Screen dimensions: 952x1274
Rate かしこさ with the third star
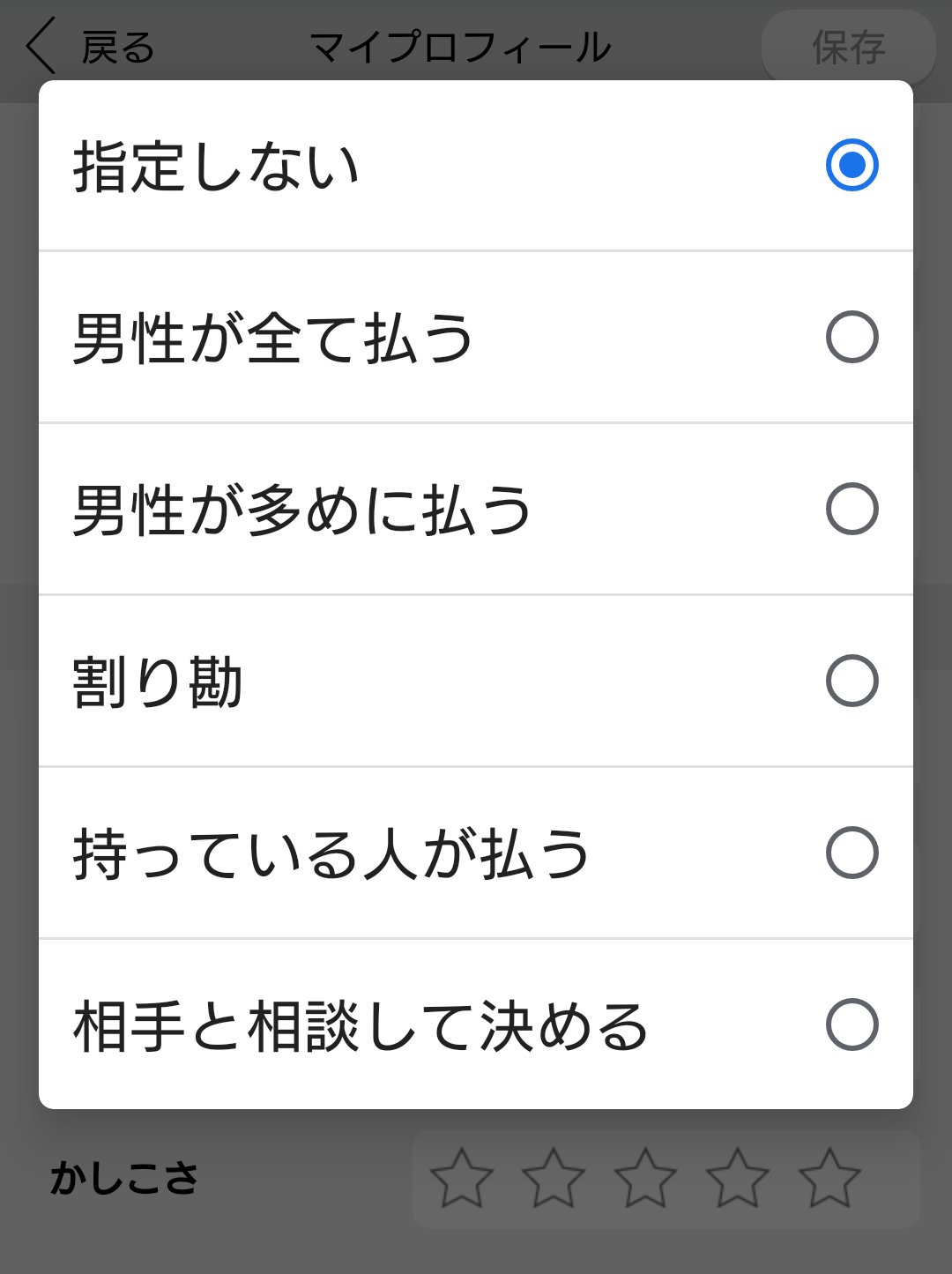pyautogui.click(x=645, y=1178)
